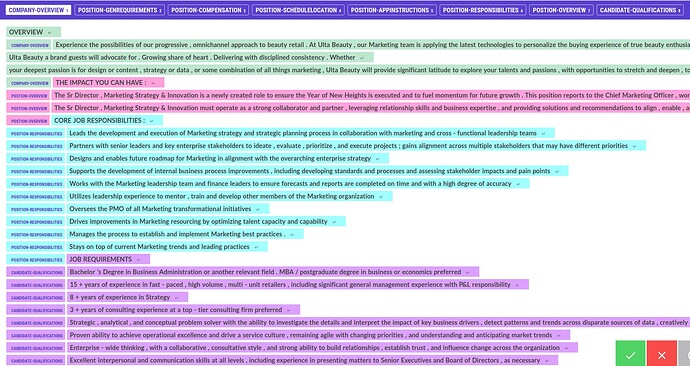
Task: Pick the POSITION-SCHEDULELOCATION label
Action: pos(298,10)
